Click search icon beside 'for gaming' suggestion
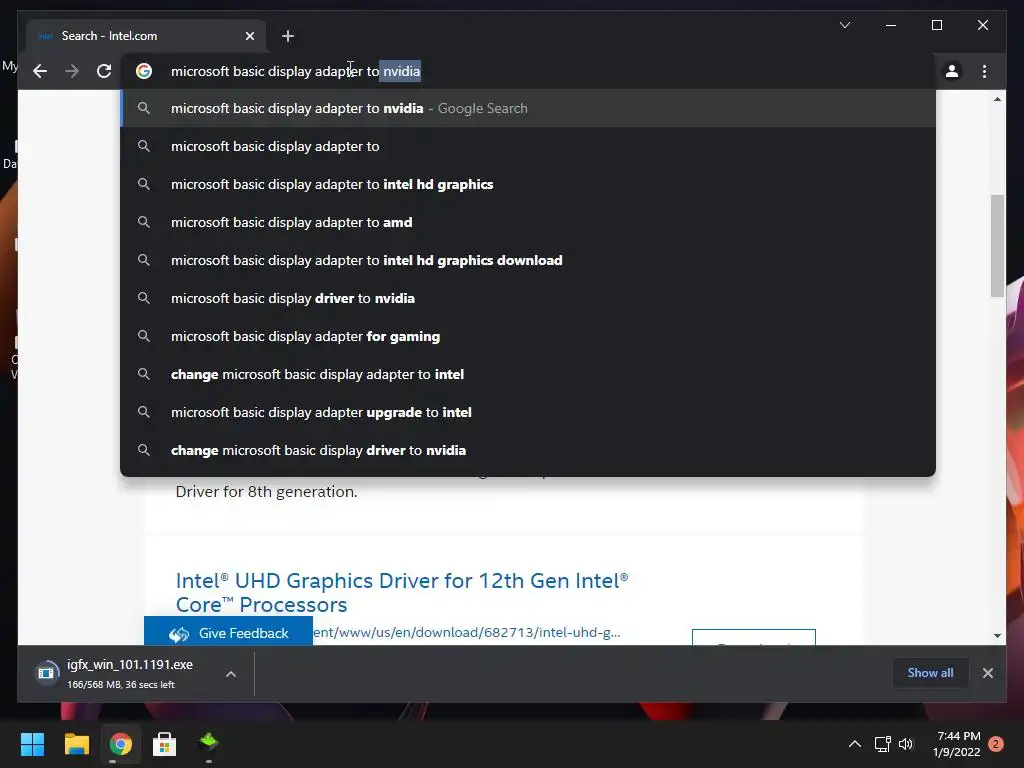This screenshot has height=768, width=1024. [x=144, y=336]
